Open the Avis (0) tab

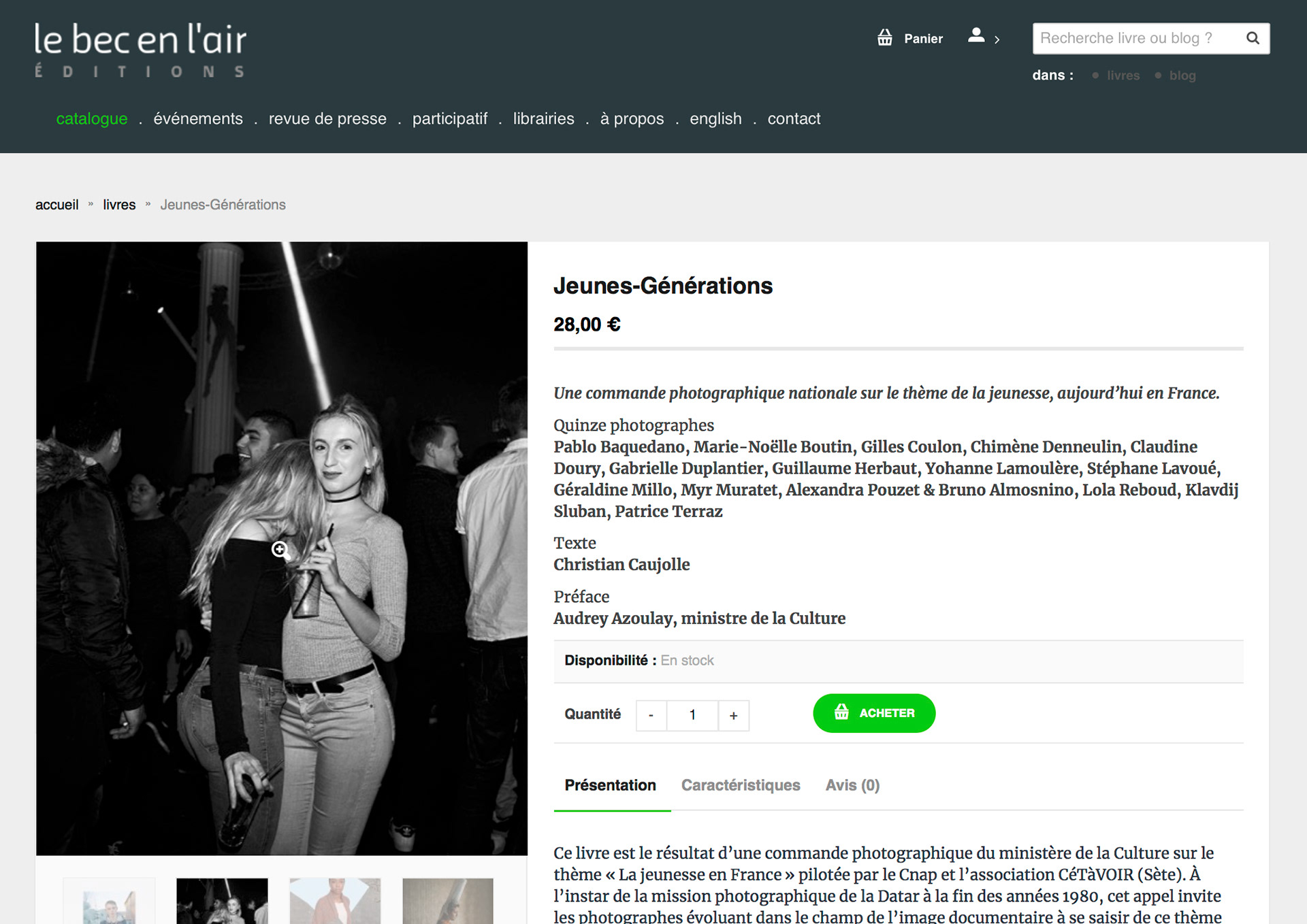pyautogui.click(x=852, y=785)
